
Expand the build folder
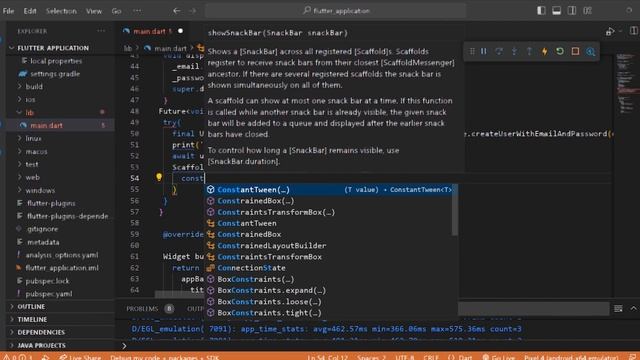click(34, 87)
